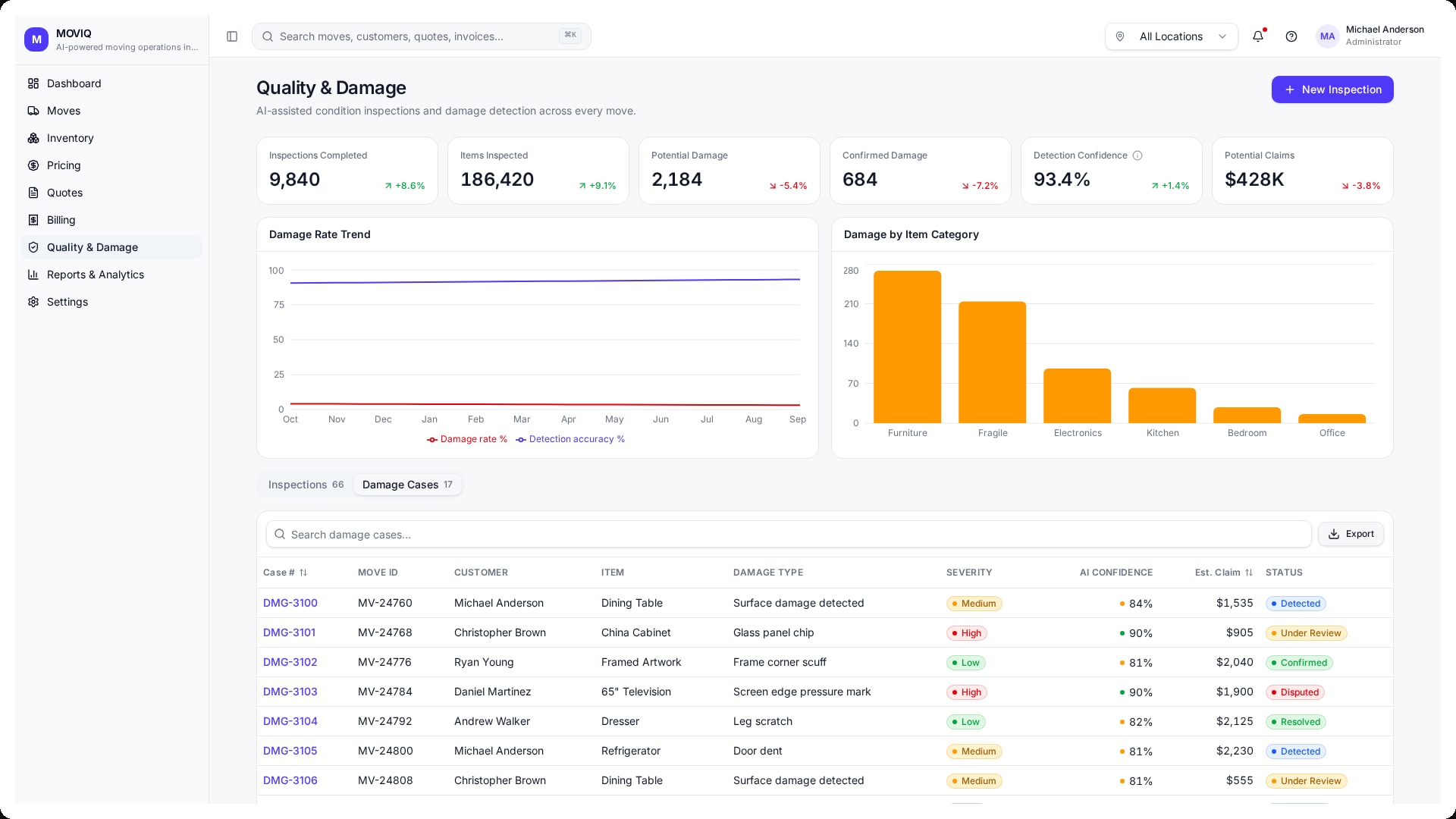The image size is (1456, 819).
Task: Click the Medium severity badge for DMG-3100
Action: (974, 604)
